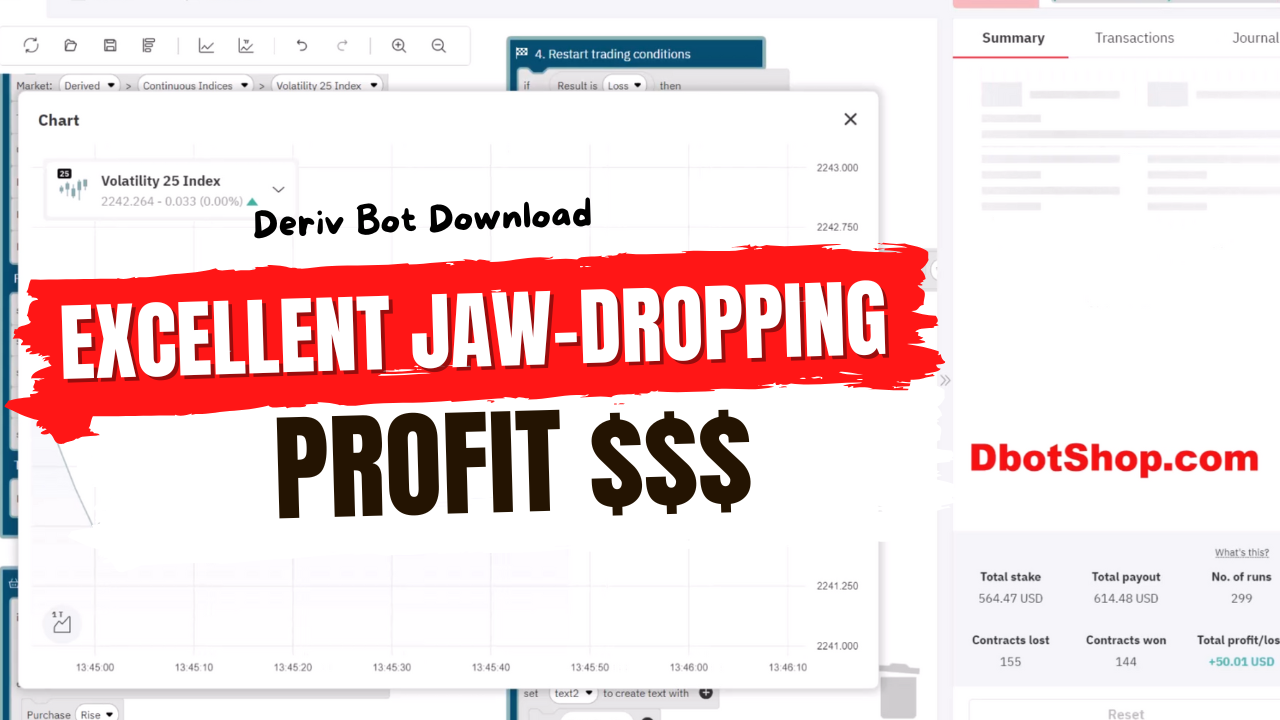
Task: Expand the Volatility 25 Index chart symbol selector
Action: (x=278, y=189)
